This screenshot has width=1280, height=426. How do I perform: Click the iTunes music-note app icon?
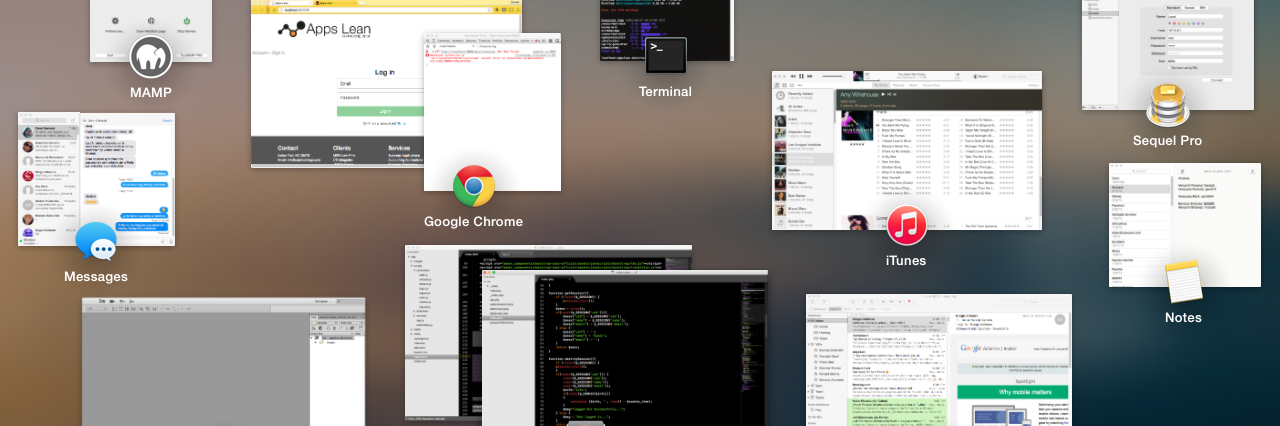(906, 225)
